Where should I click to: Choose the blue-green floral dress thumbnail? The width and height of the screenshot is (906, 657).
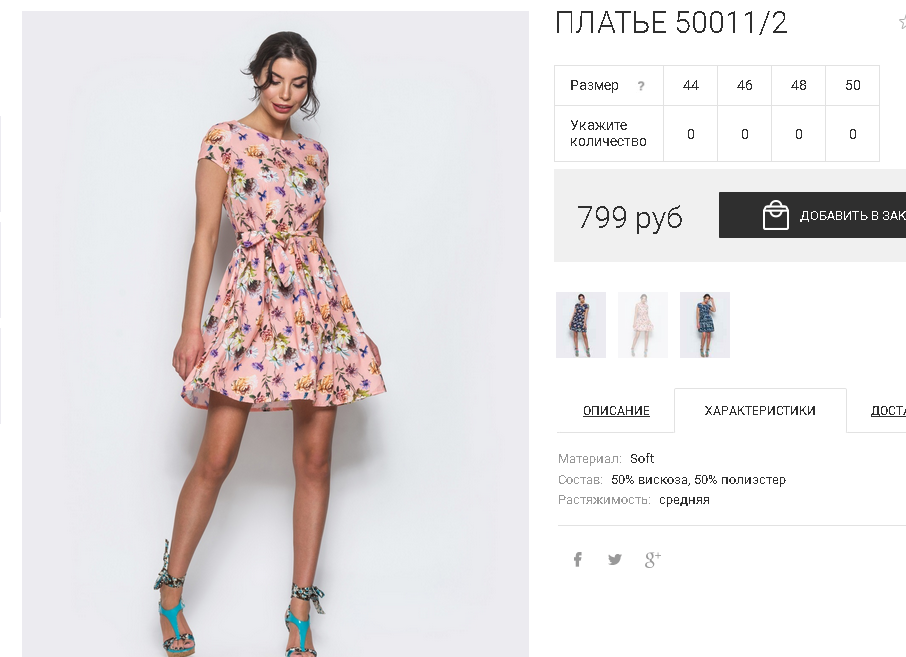pos(705,325)
